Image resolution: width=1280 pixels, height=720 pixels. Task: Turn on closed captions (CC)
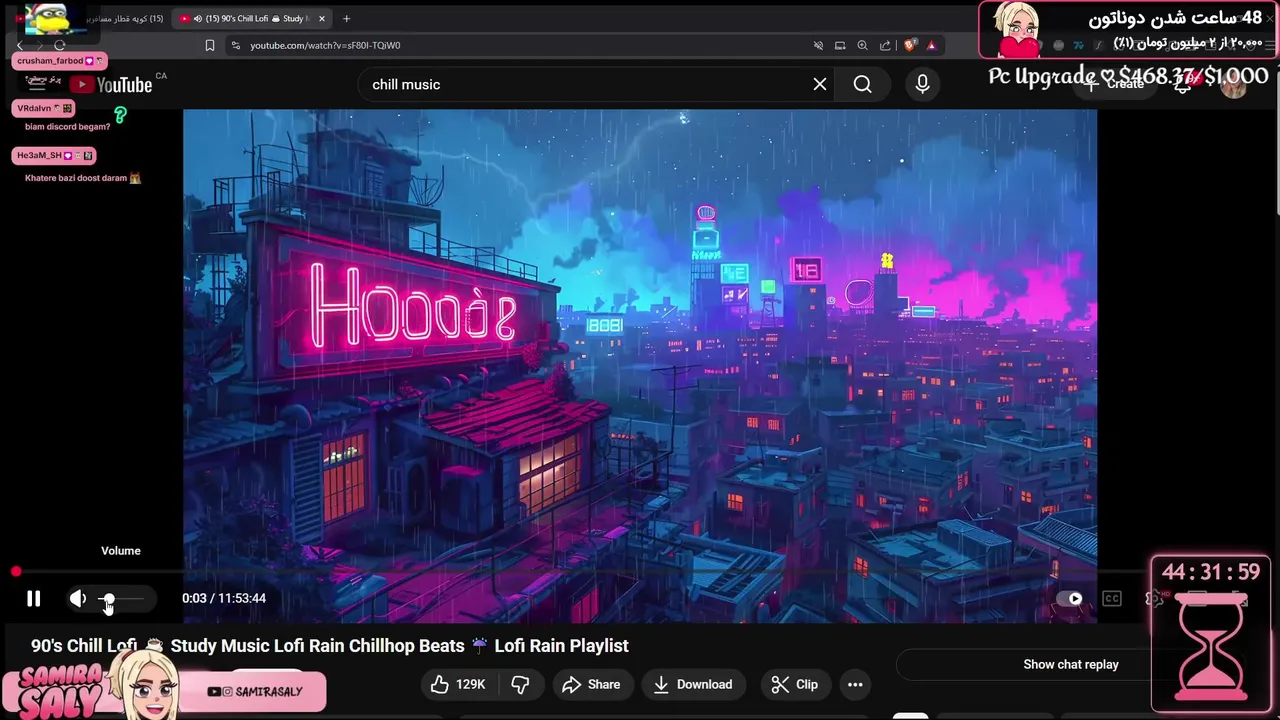click(1112, 598)
